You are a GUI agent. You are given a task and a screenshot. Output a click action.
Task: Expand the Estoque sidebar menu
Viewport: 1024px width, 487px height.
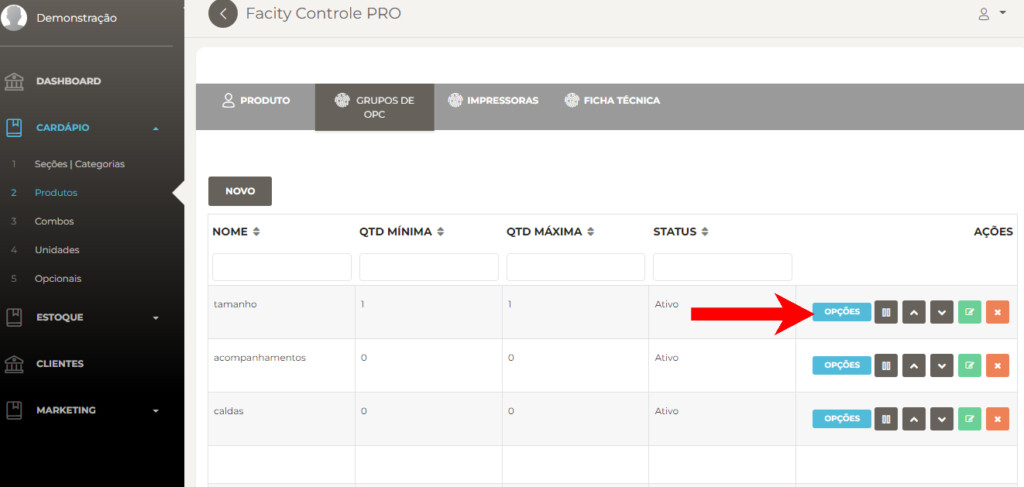click(155, 318)
